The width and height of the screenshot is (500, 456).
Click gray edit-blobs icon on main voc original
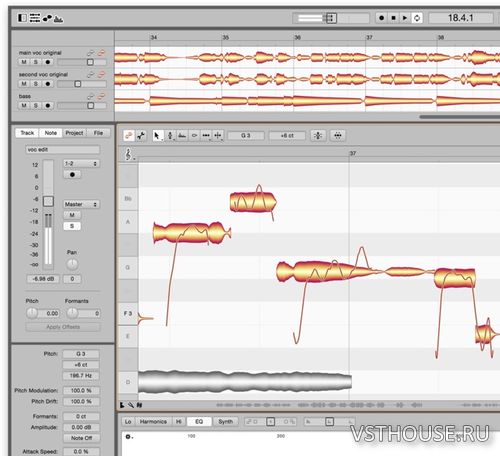click(x=90, y=53)
